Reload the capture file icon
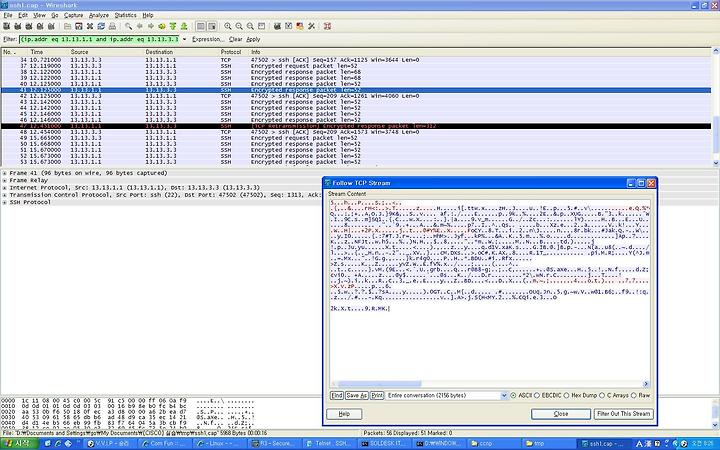 coord(101,26)
